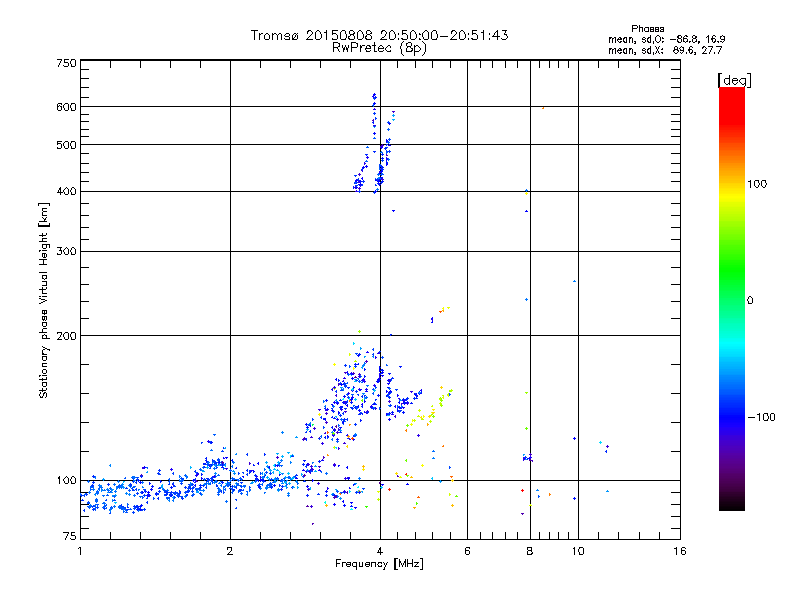Click the colorbar tick label '0'
800x600 pixels.
pos(750,301)
